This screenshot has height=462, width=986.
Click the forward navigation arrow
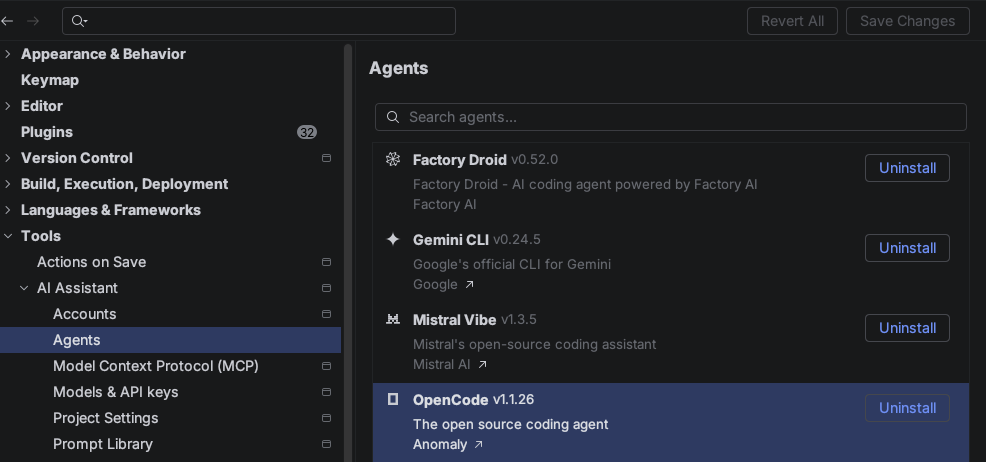pyautogui.click(x=33, y=21)
